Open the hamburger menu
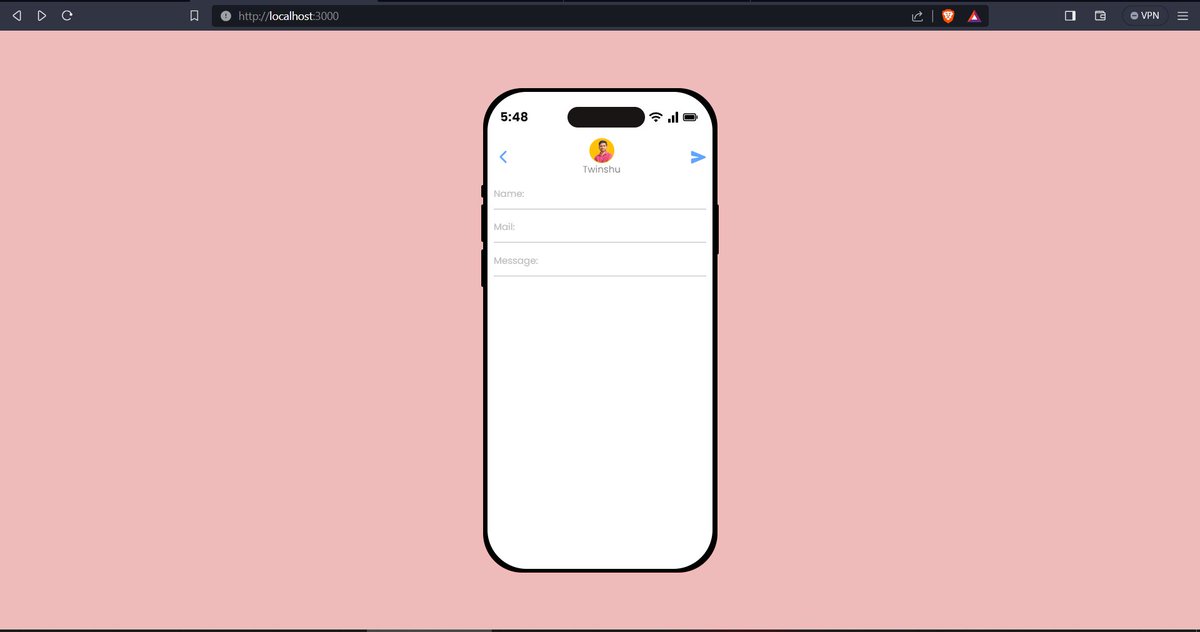 (x=1182, y=15)
